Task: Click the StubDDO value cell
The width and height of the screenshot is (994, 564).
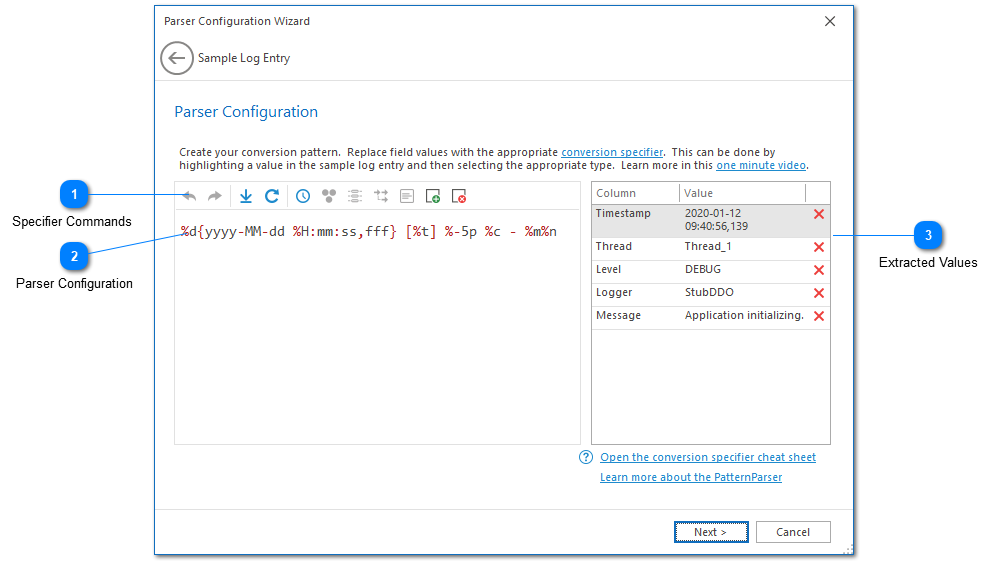Action: pyautogui.click(x=709, y=292)
